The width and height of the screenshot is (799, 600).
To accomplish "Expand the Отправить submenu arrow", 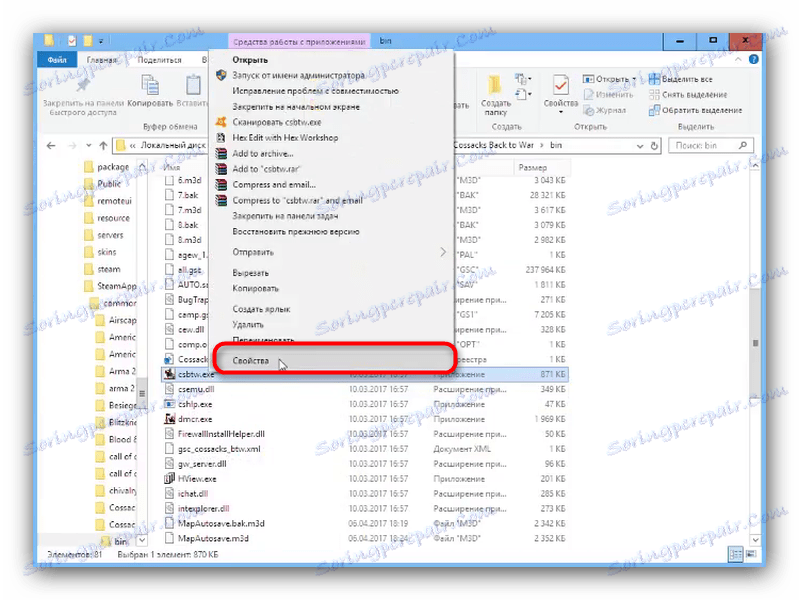I will pos(443,252).
